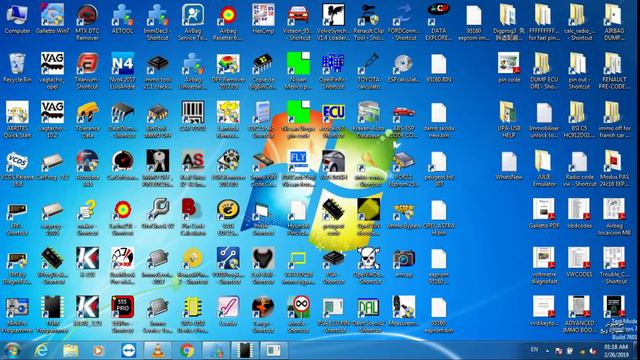This screenshot has height=360, width=640.
Task: Open the FLY software icon
Action: (x=298, y=168)
